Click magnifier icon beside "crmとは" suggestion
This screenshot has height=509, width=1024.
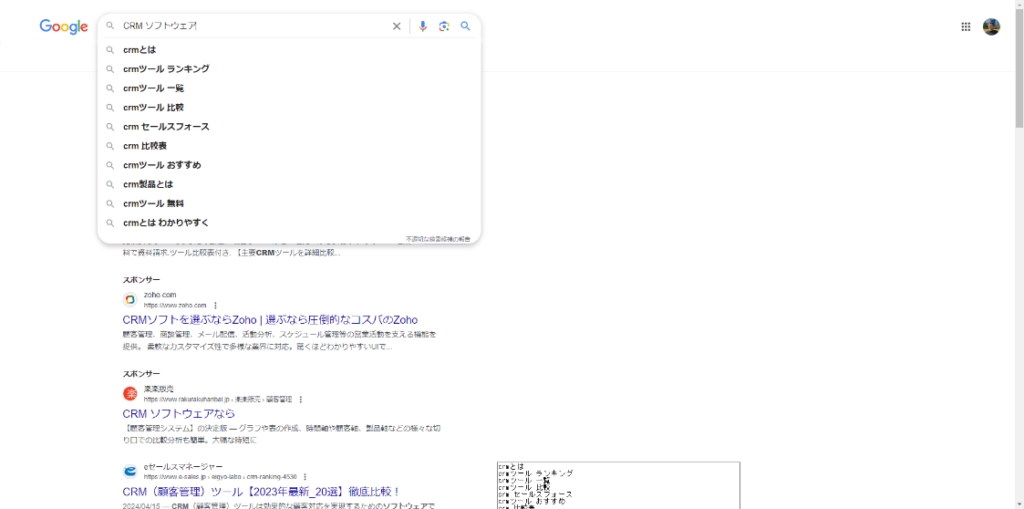point(110,50)
